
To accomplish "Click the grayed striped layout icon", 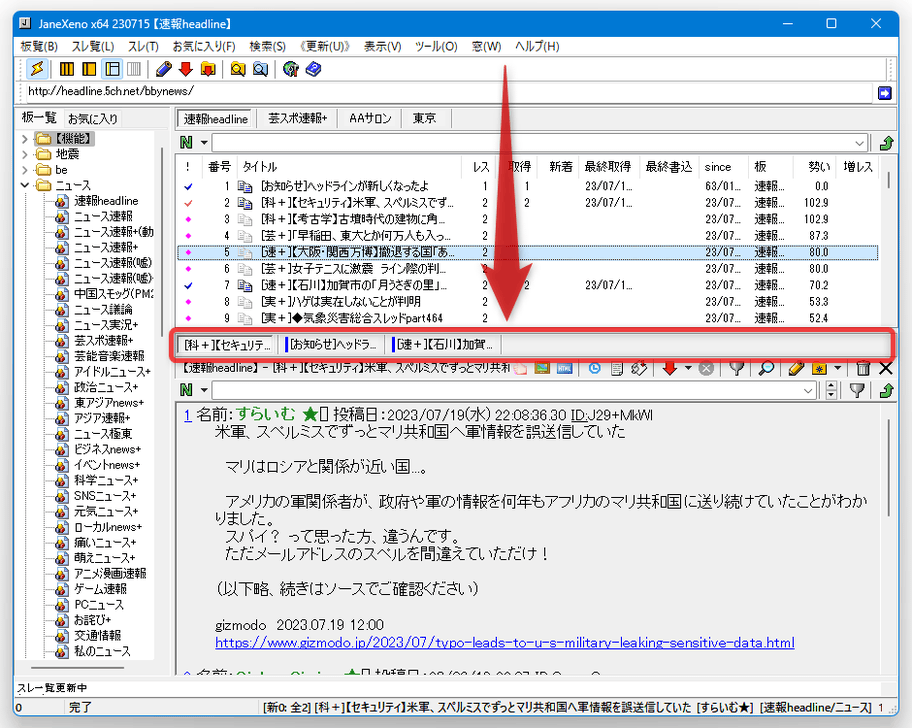I will coord(134,69).
